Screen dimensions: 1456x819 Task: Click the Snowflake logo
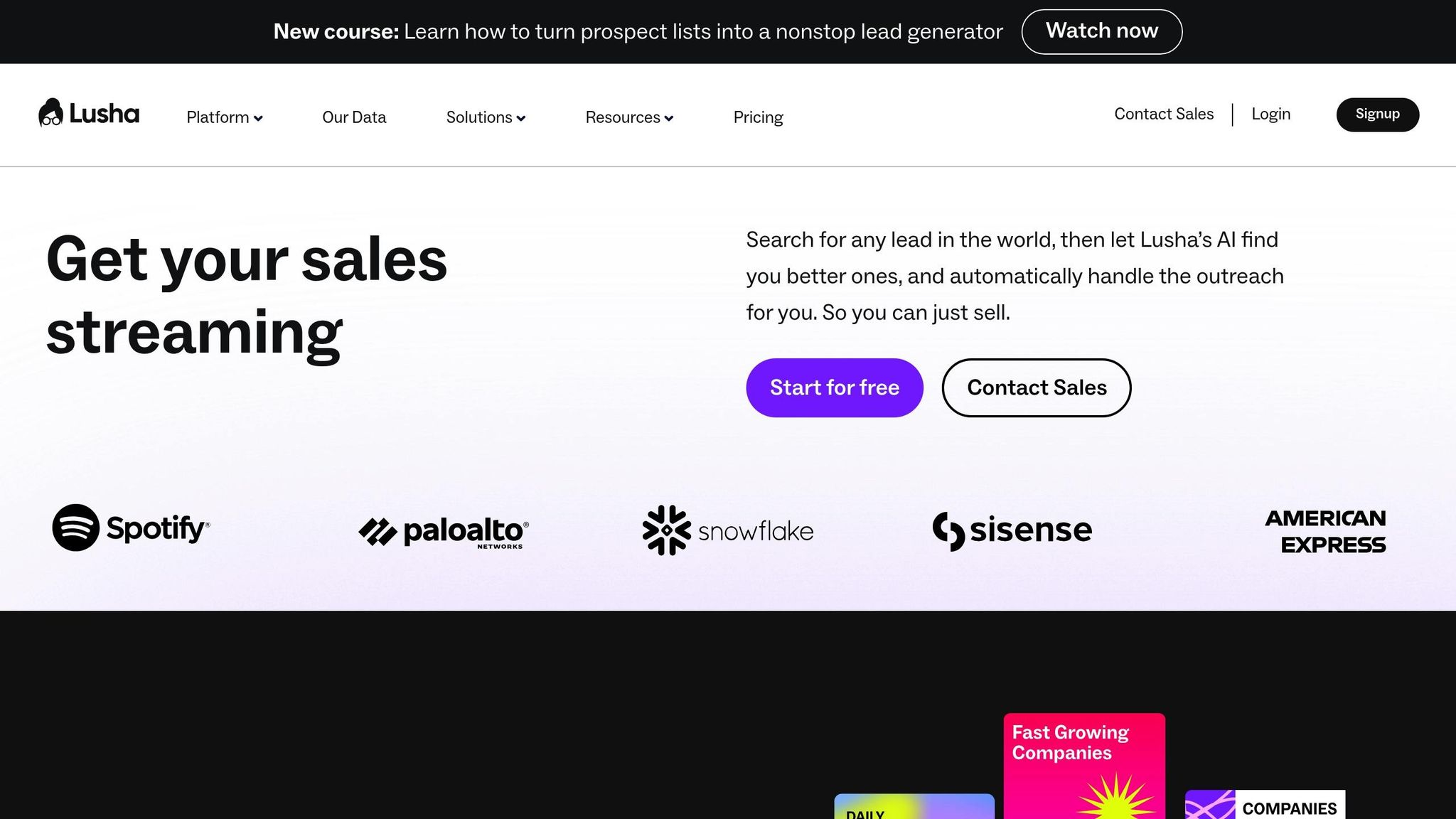coord(727,530)
